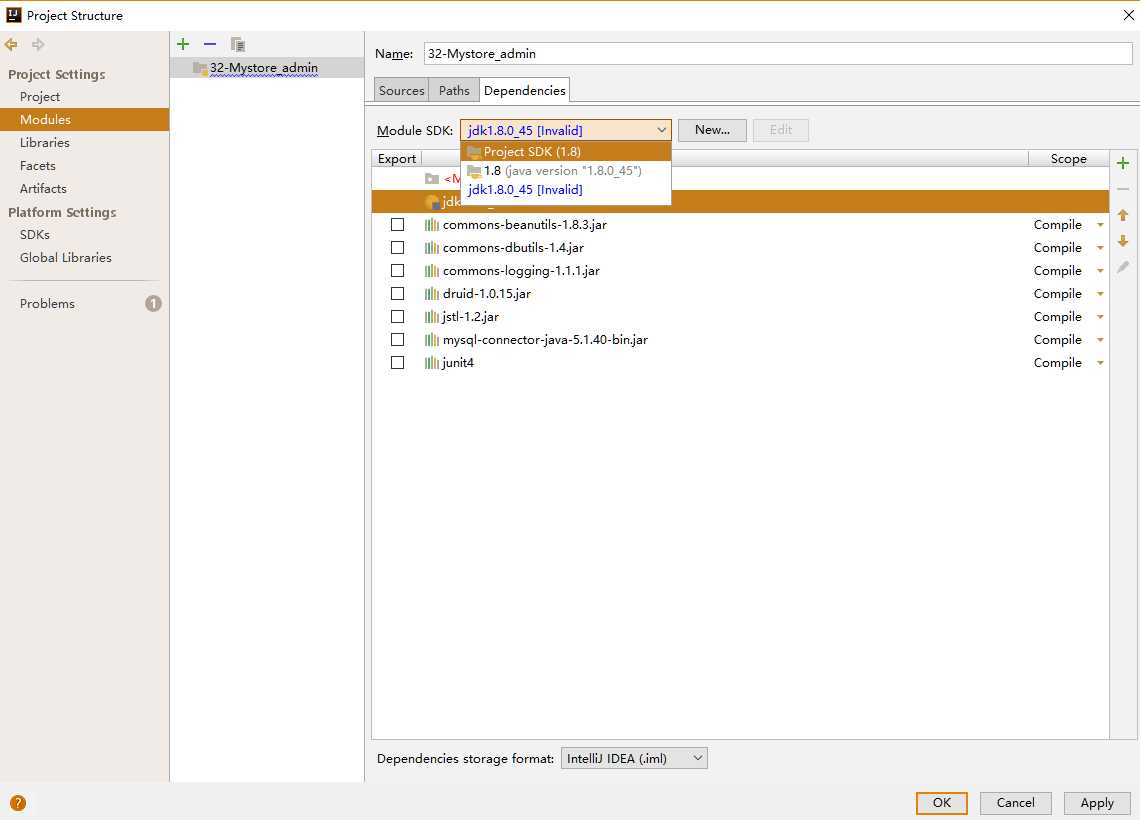Select 32-Mystore_admin module in the tree
The image size is (1140, 820).
(x=267, y=68)
